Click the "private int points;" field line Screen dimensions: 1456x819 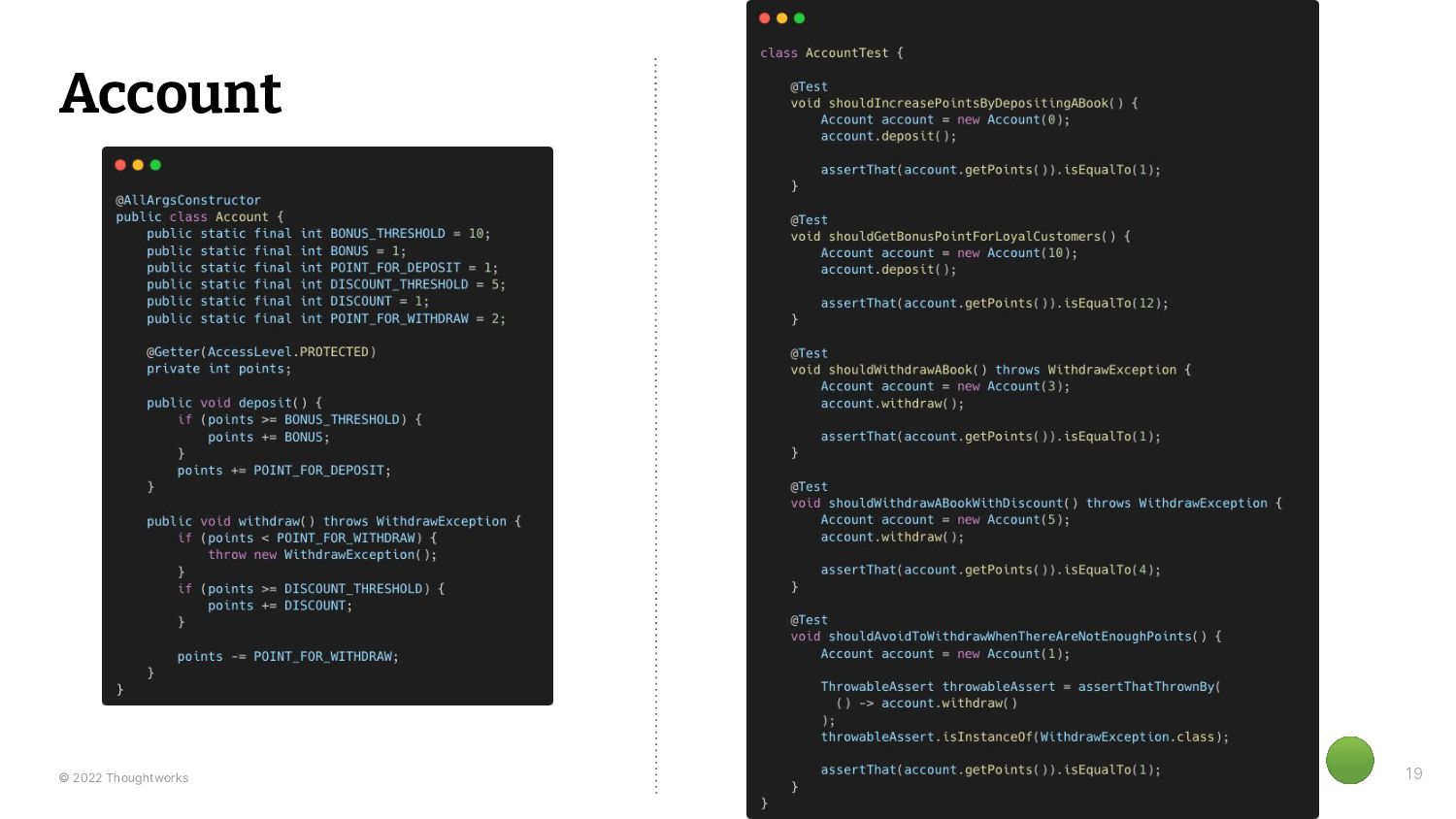tap(219, 369)
